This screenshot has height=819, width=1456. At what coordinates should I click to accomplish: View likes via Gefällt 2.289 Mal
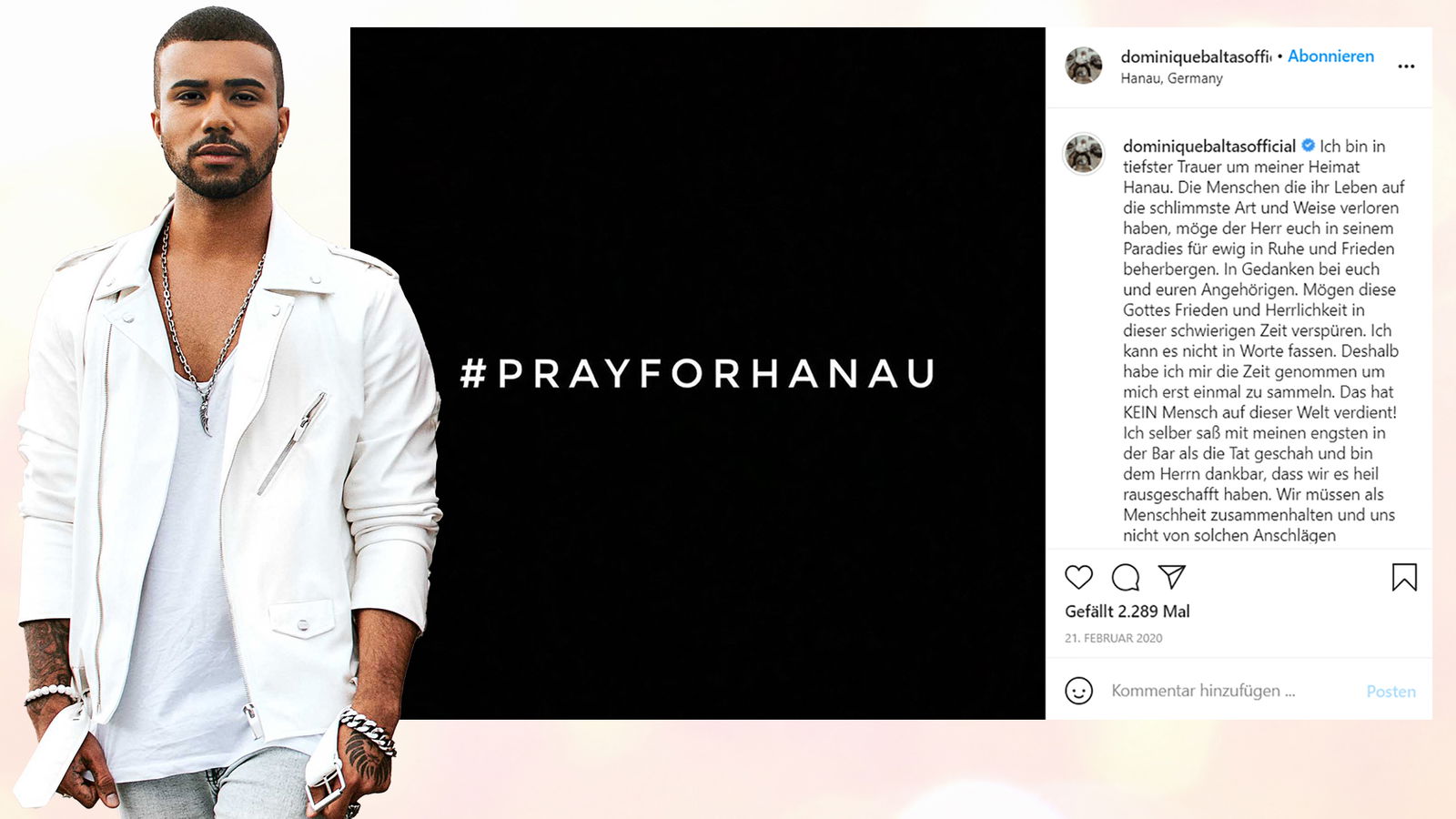(1127, 612)
